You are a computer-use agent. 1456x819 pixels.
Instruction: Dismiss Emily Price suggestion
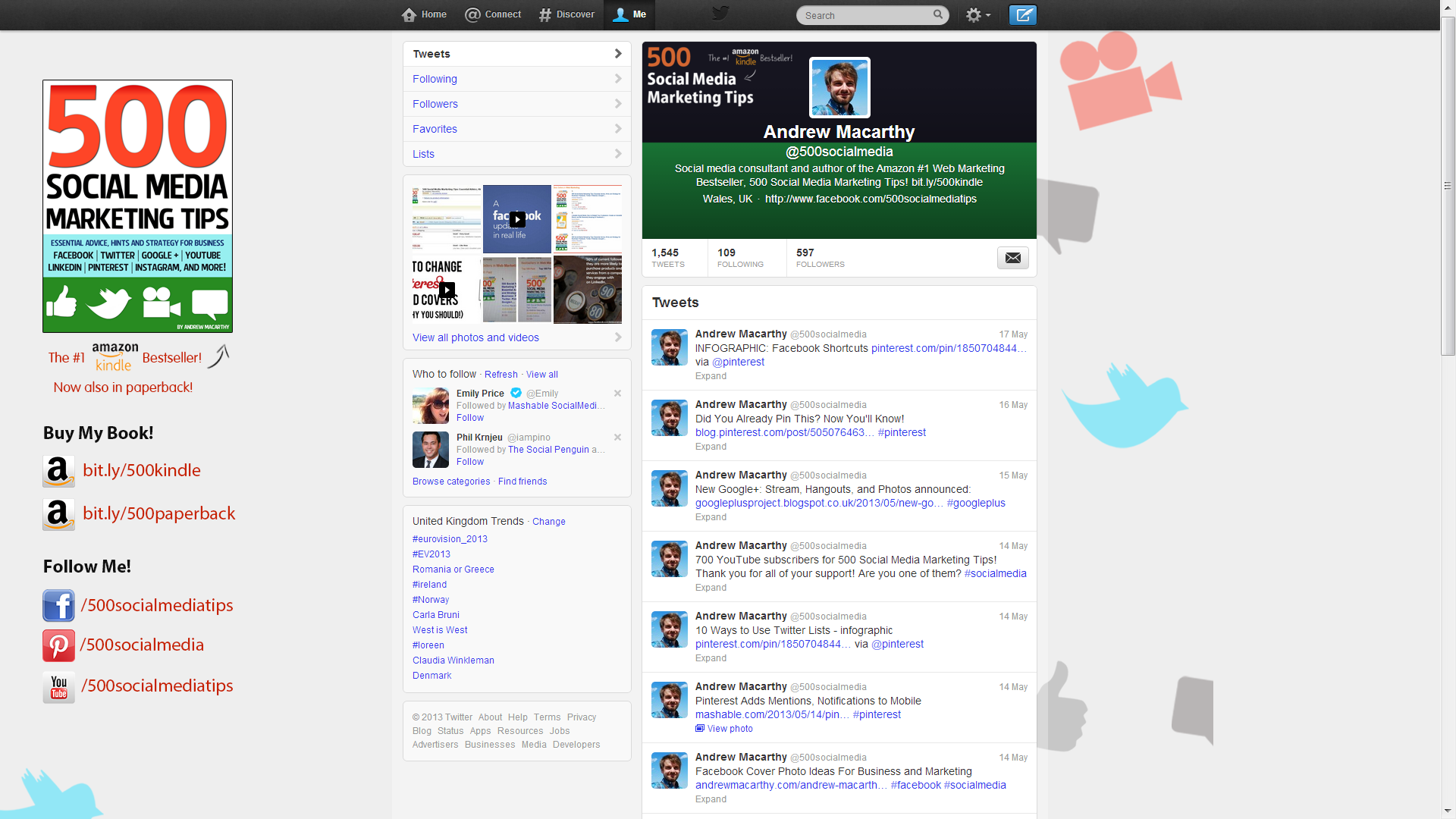617,394
